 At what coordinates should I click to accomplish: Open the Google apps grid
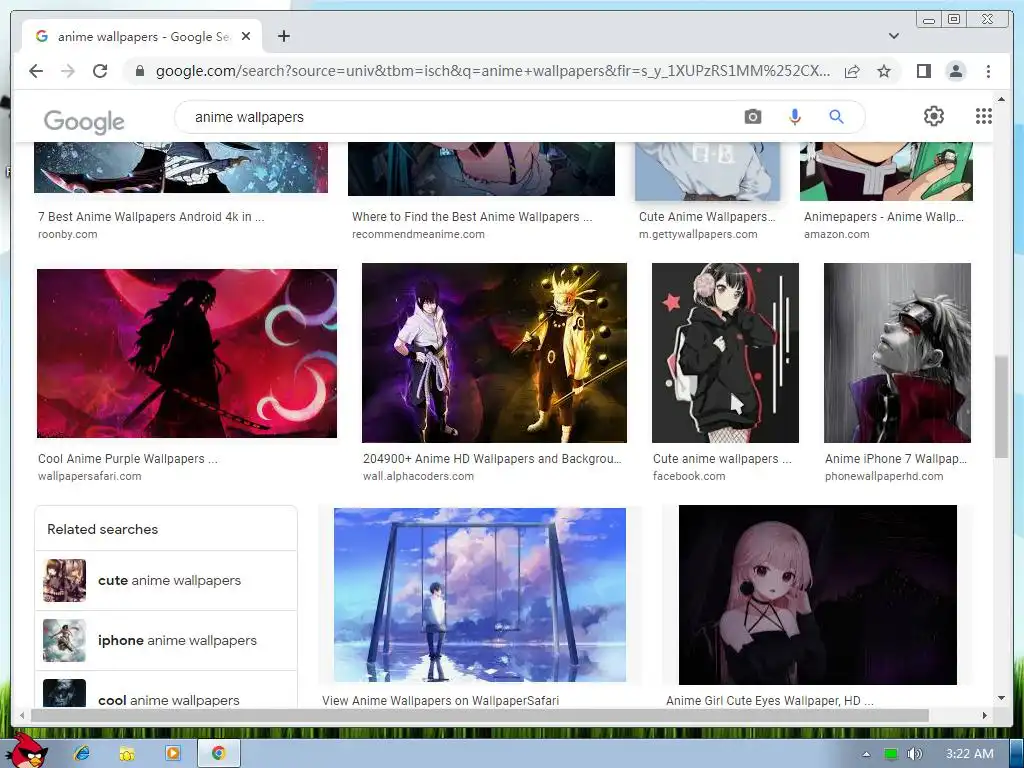(984, 116)
